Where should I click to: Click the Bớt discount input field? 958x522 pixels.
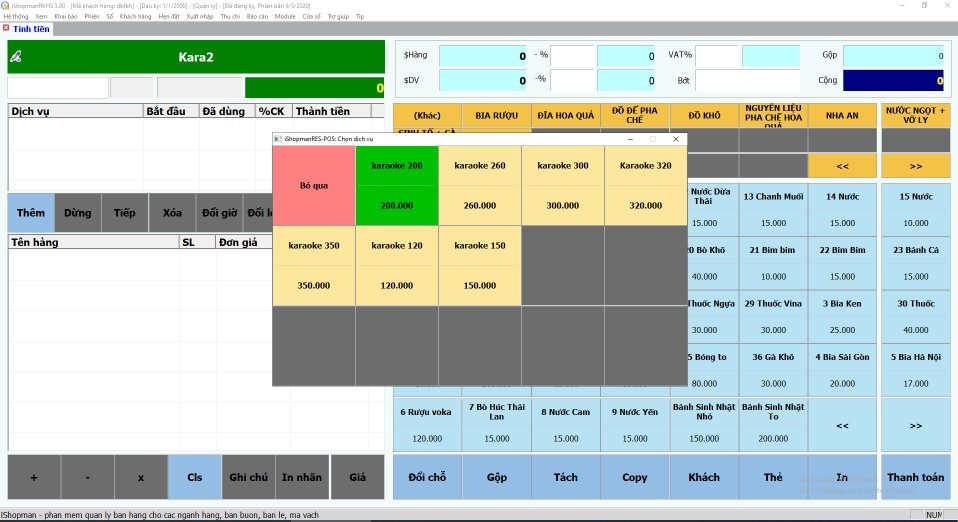747,80
